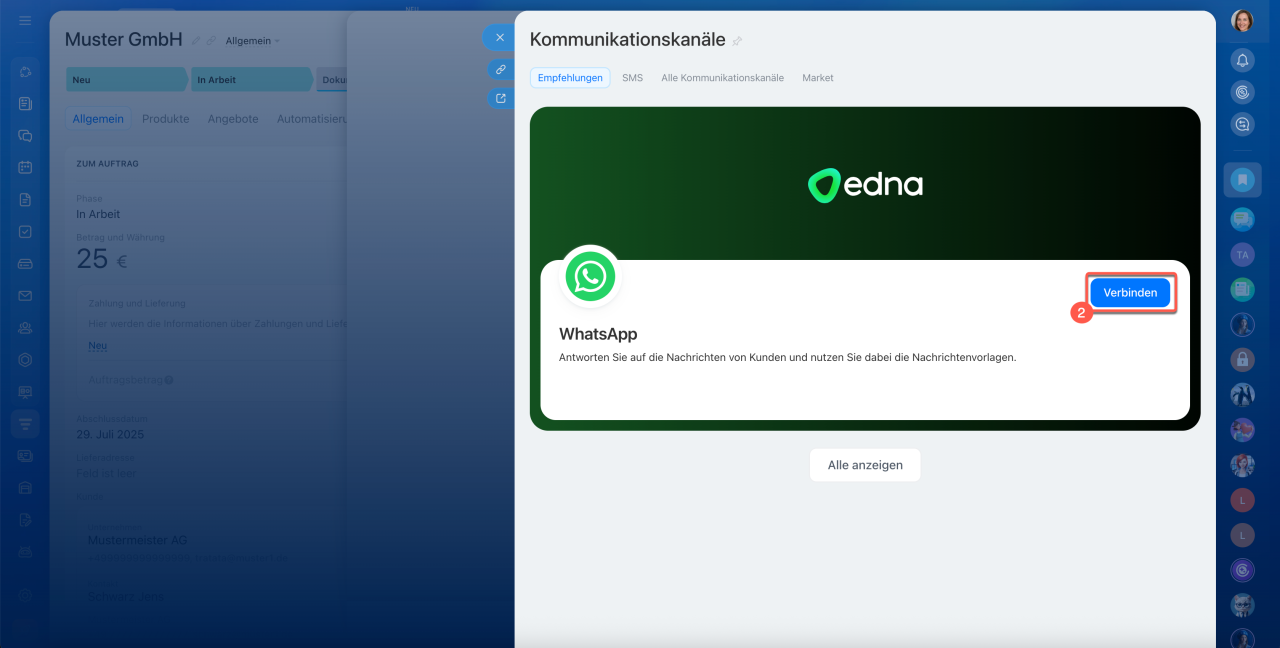Click the Verbinden button for WhatsApp
The image size is (1280, 648).
pos(1129,293)
